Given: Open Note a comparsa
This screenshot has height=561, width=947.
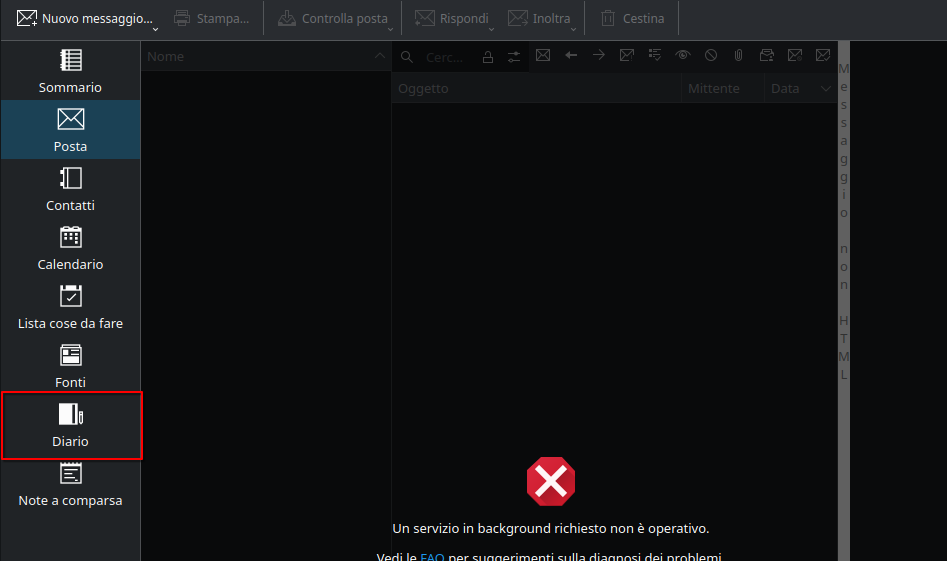Looking at the screenshot, I should [x=70, y=484].
